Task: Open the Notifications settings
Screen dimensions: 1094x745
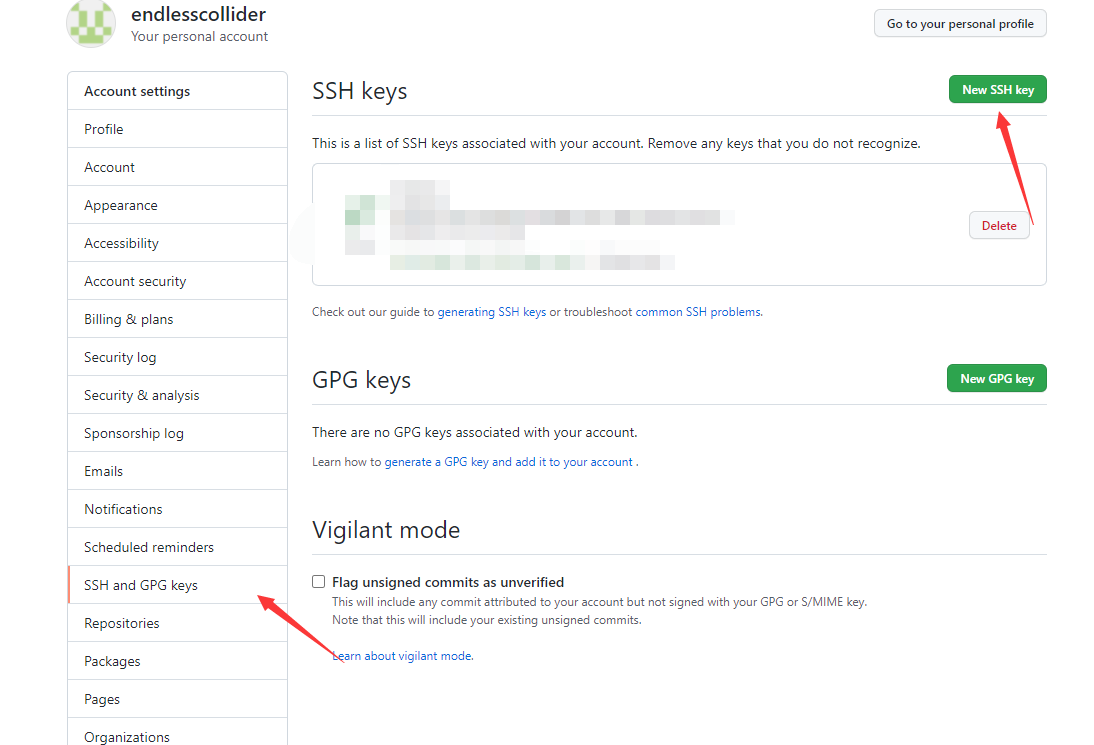Action: [177, 509]
